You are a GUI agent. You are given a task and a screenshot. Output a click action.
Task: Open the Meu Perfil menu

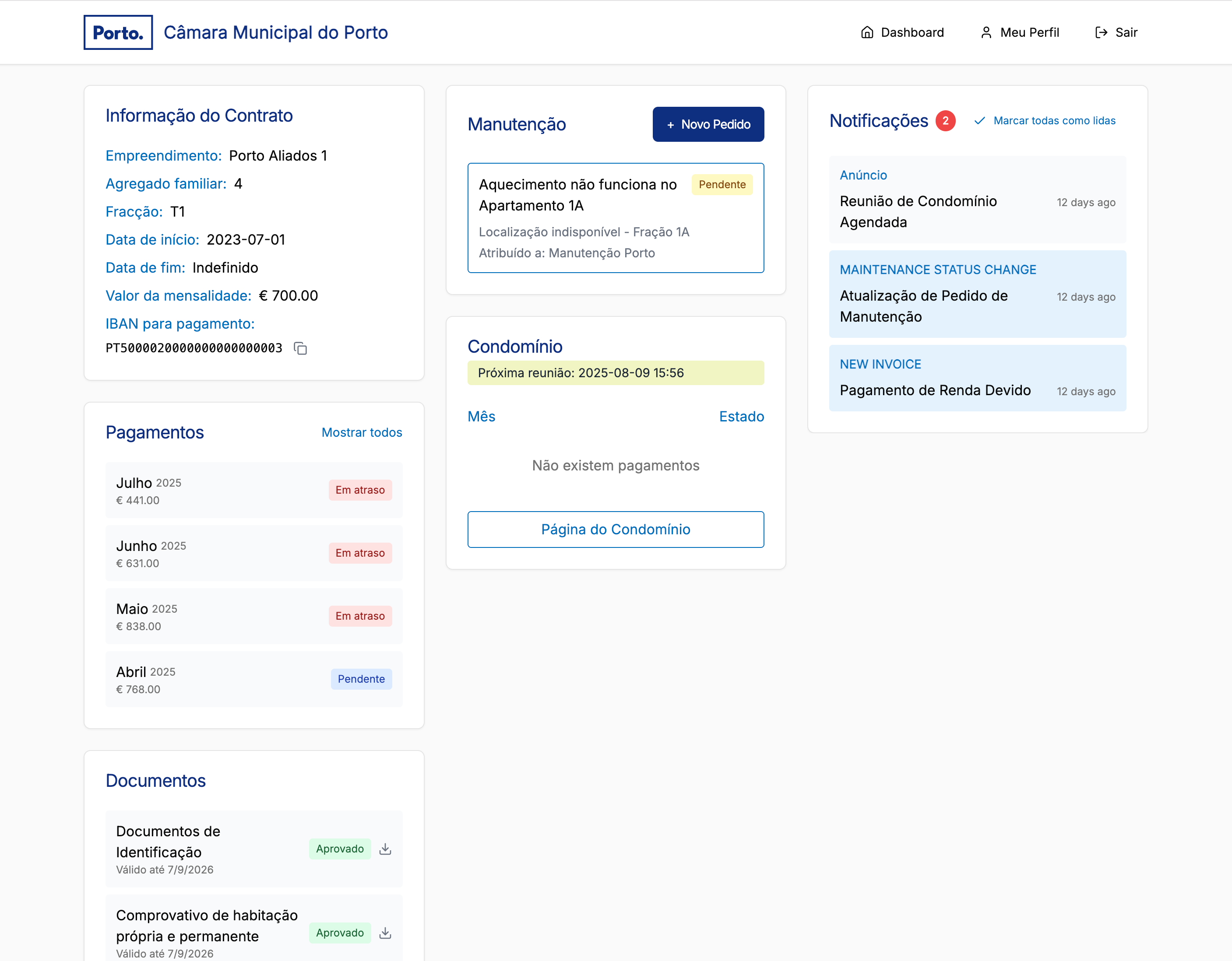[x=1029, y=32]
